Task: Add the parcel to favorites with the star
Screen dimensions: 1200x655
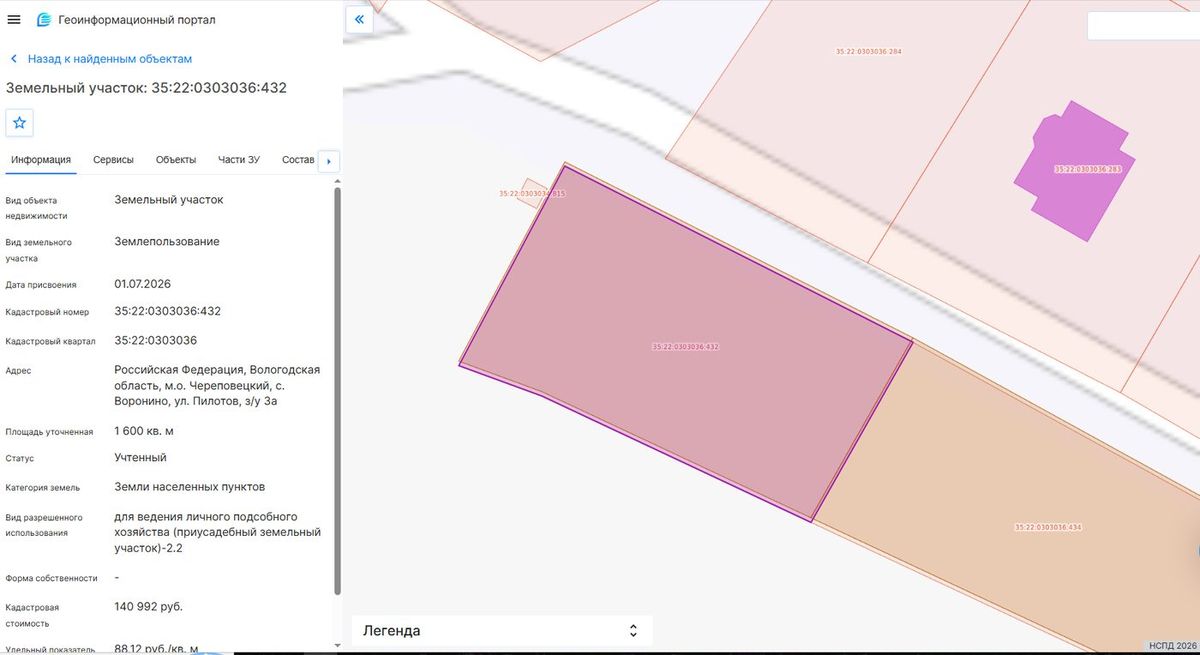Action: (20, 123)
